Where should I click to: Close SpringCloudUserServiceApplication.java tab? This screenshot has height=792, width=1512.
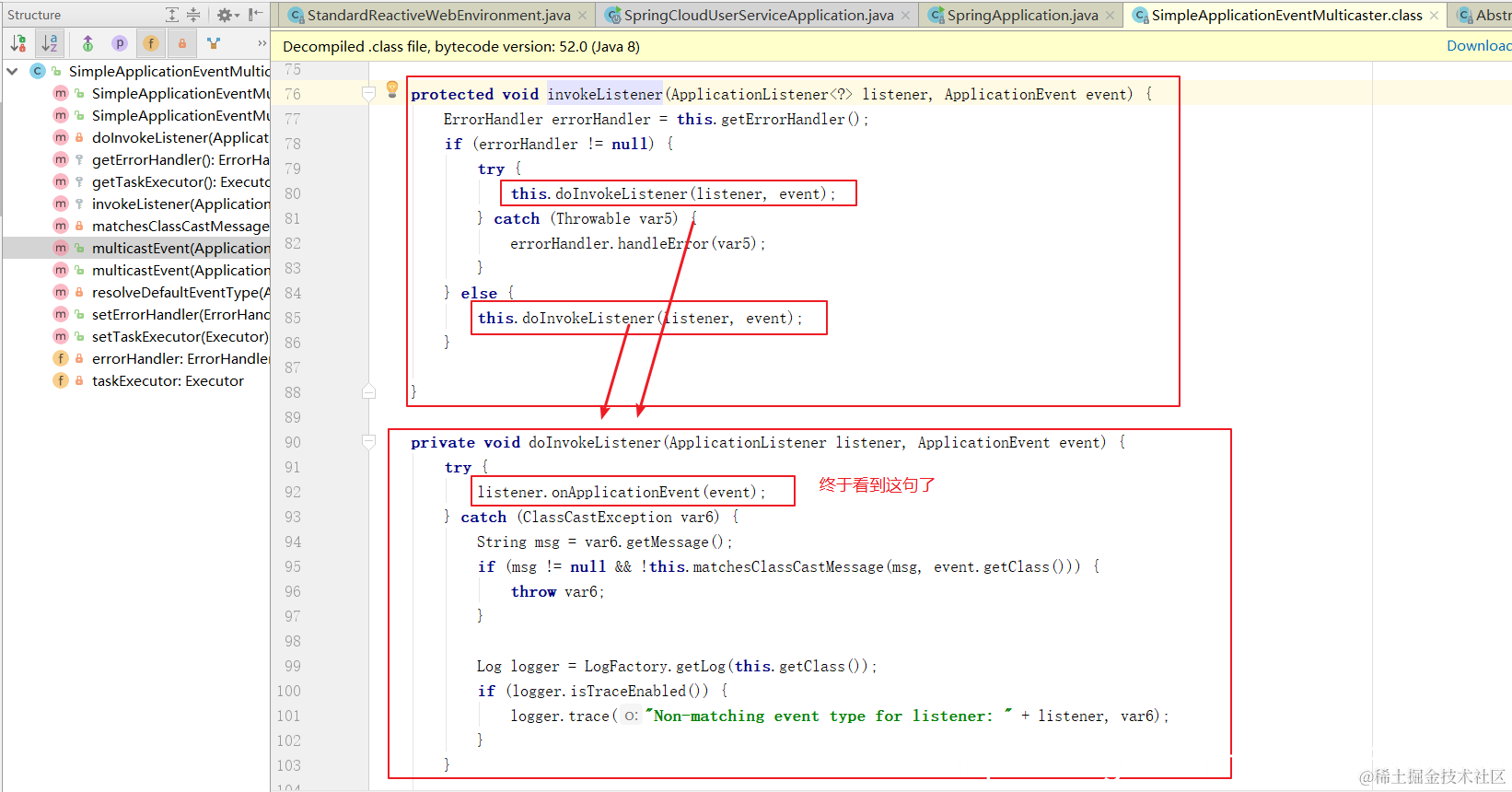click(x=905, y=15)
